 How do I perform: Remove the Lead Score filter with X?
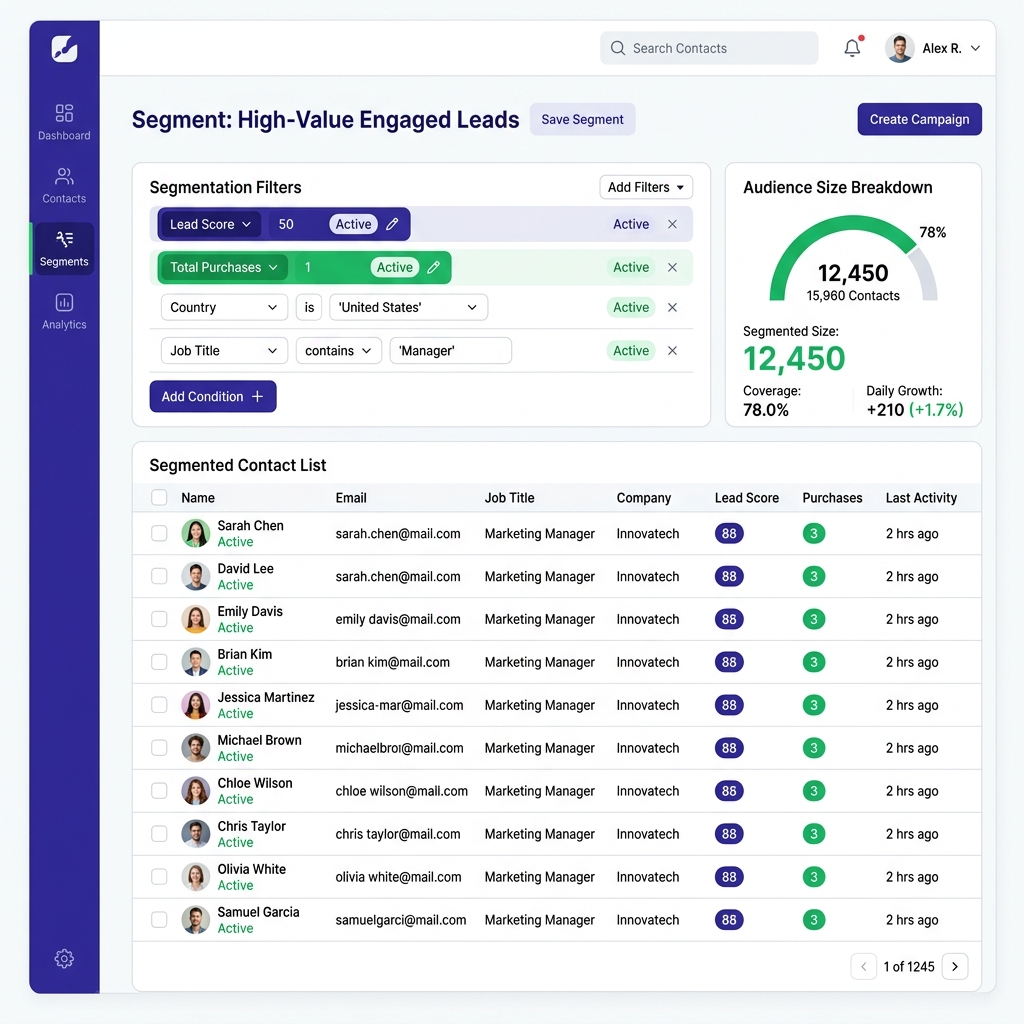672,224
